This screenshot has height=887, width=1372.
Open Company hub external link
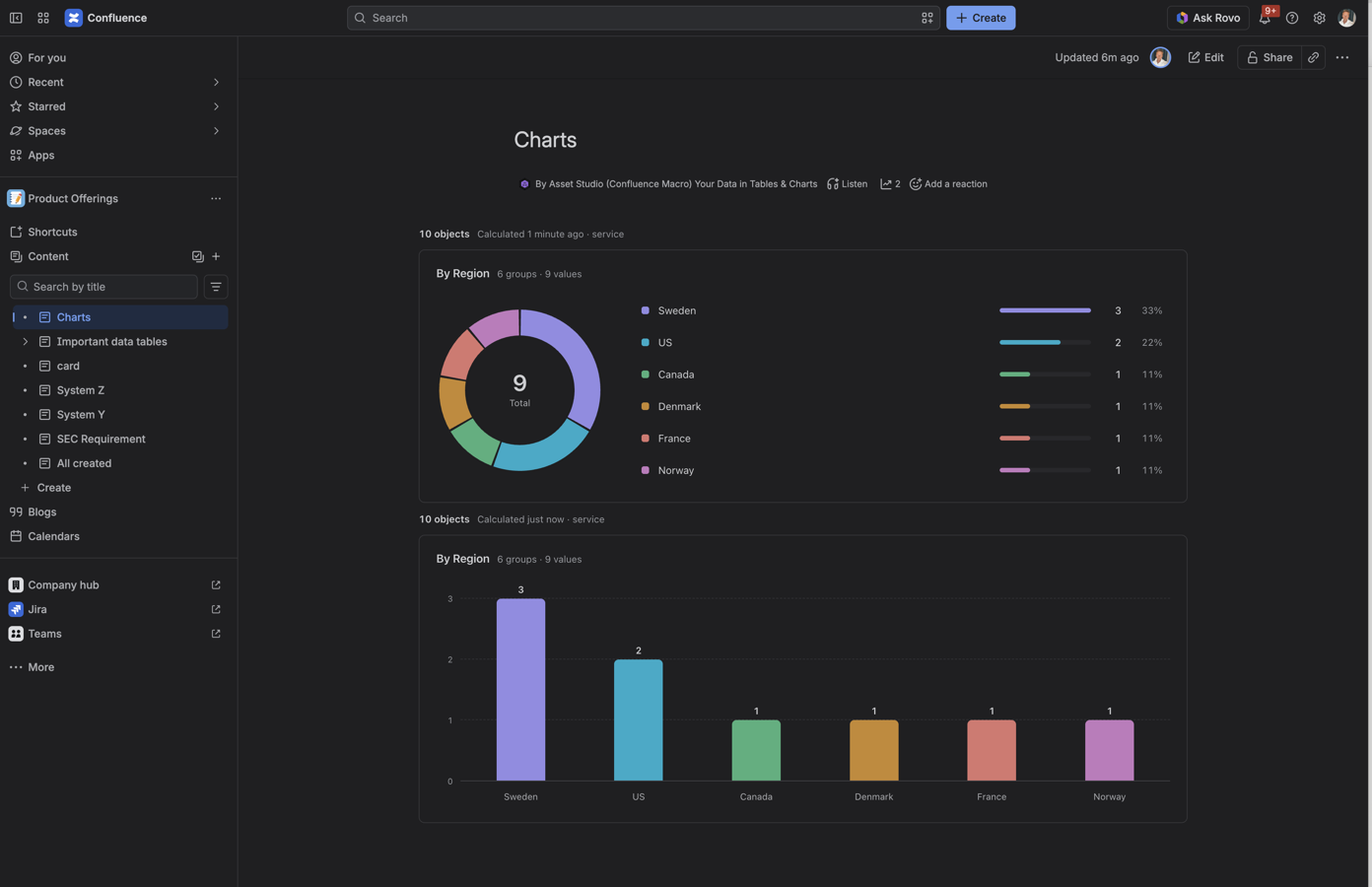[216, 585]
